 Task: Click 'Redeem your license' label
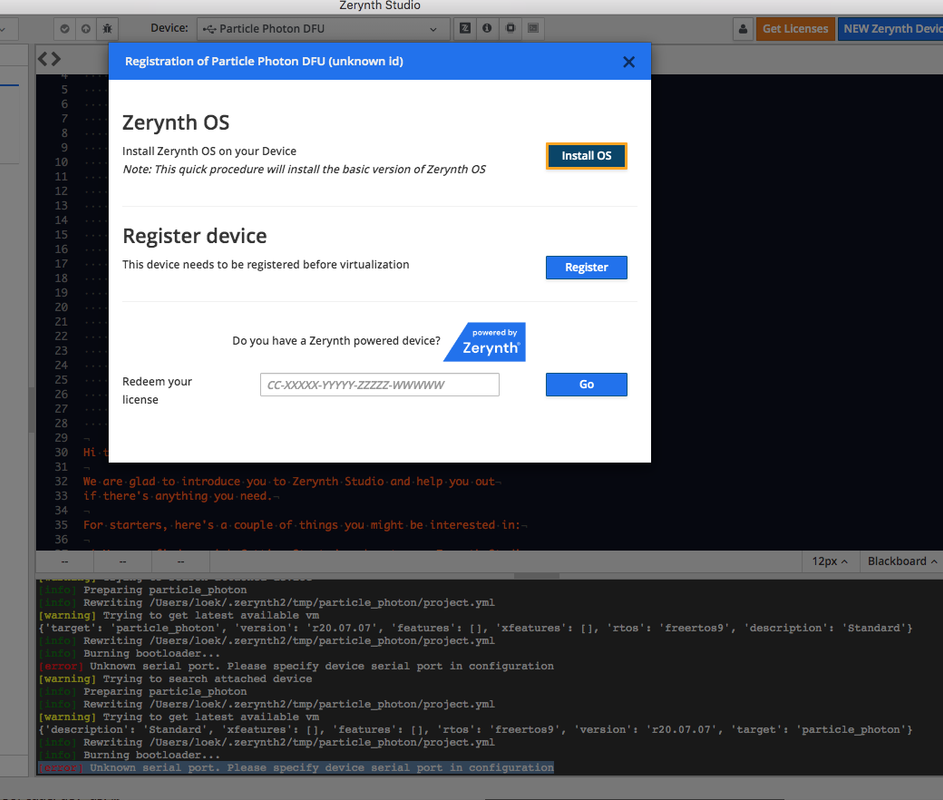[157, 390]
